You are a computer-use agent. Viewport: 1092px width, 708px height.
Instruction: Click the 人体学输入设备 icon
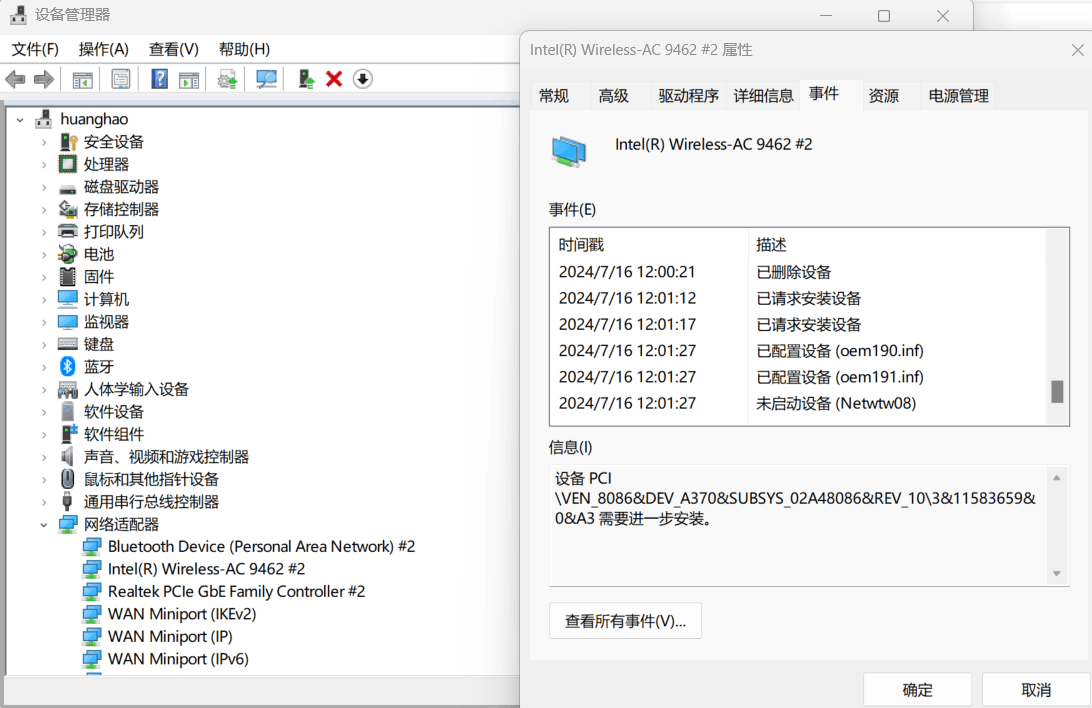click(68, 389)
